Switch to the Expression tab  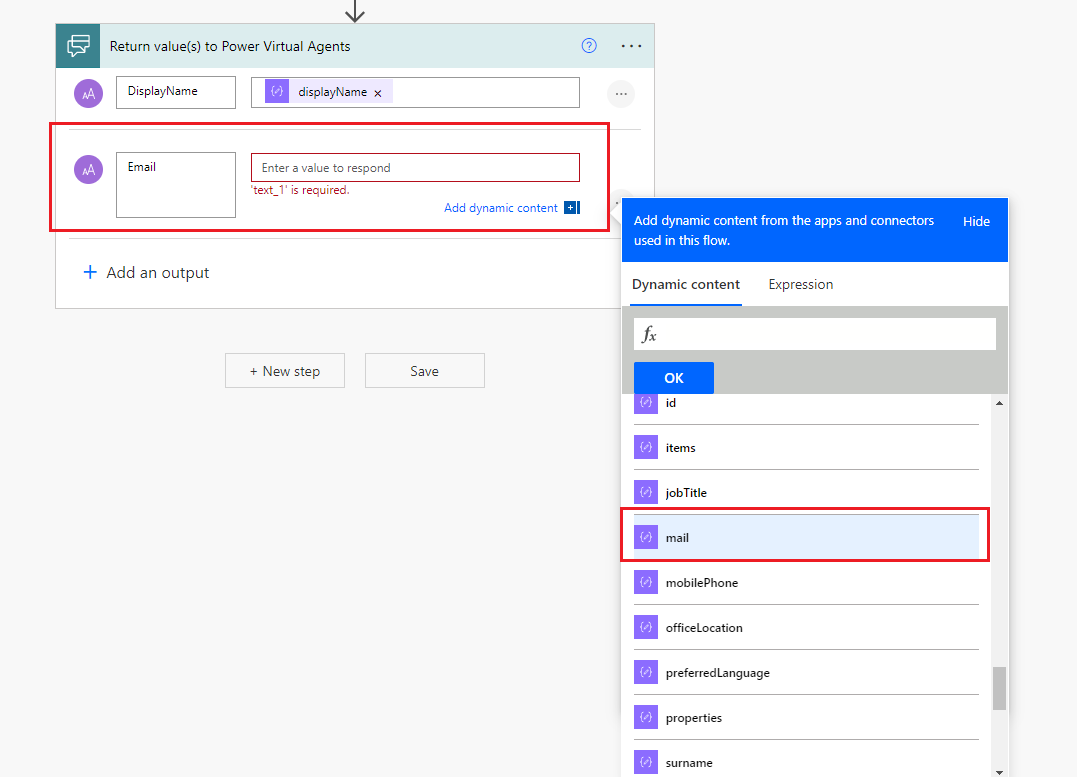pos(800,285)
